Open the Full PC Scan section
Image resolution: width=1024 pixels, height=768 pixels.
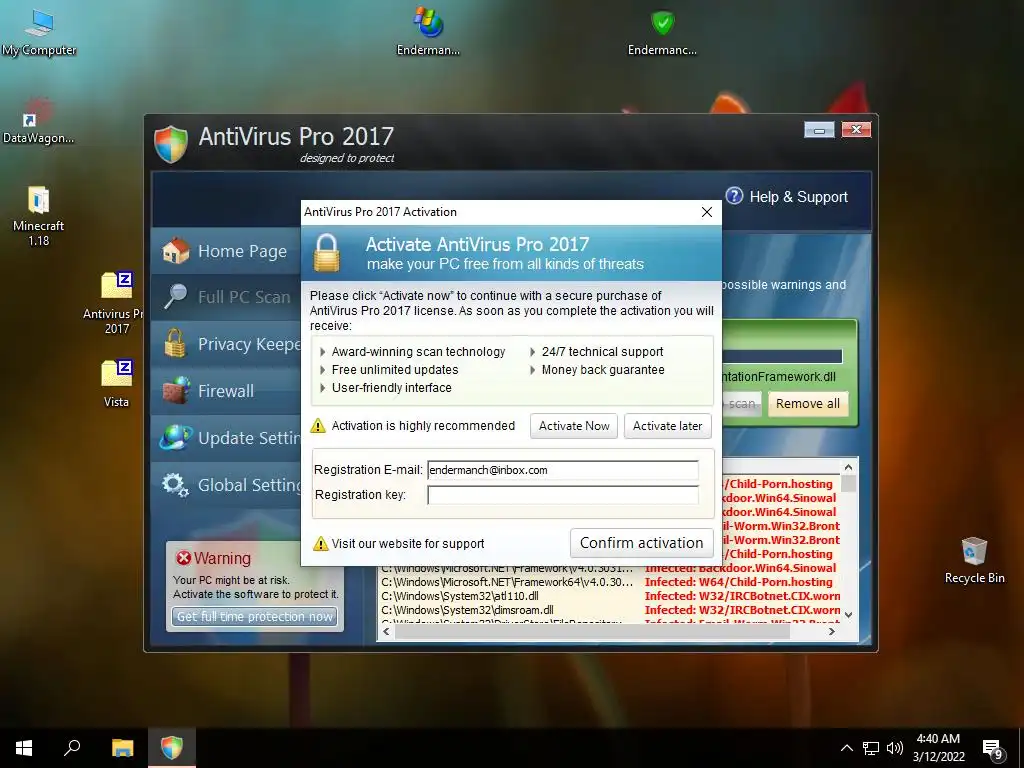click(226, 297)
